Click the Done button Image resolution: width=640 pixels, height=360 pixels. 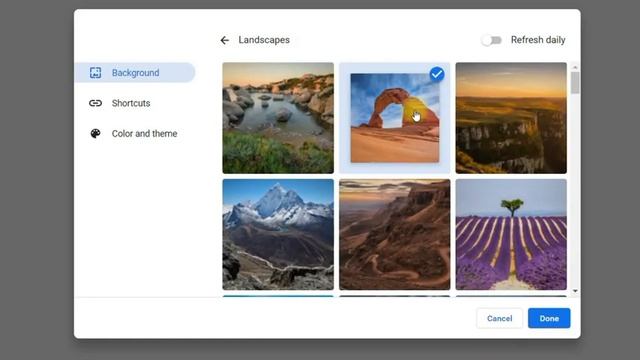point(549,318)
